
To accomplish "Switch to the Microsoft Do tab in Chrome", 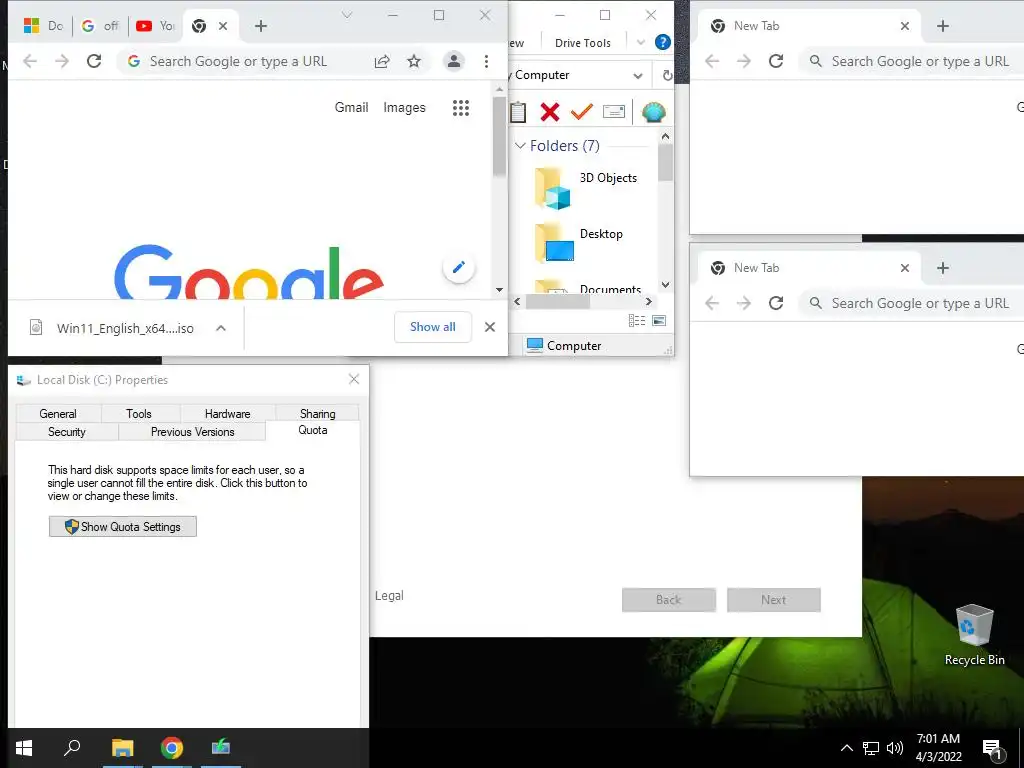I will (43, 25).
